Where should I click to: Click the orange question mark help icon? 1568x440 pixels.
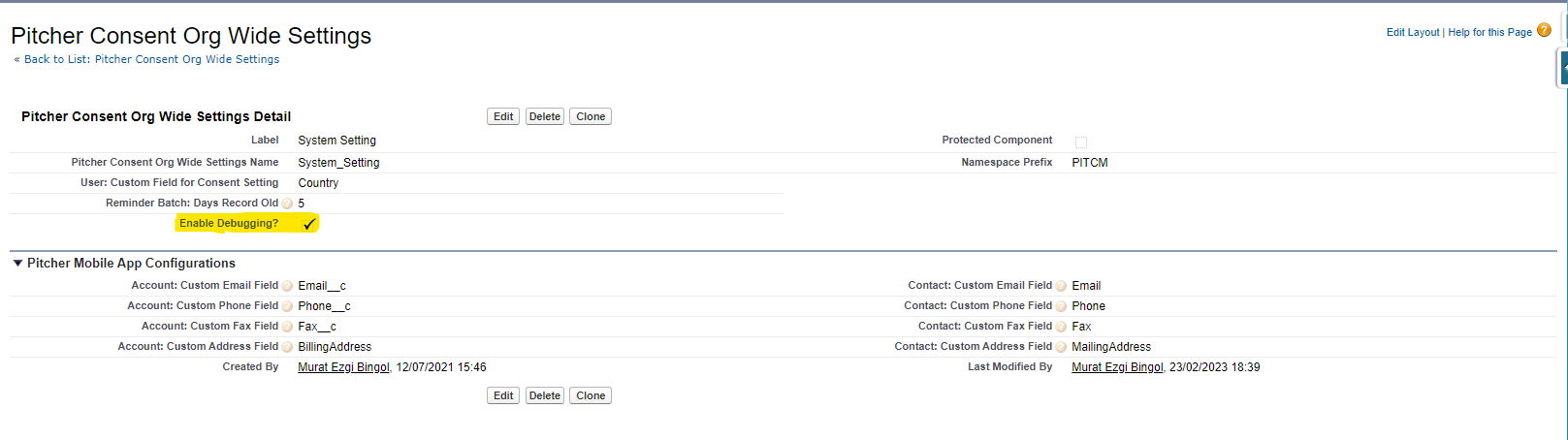1544,31
